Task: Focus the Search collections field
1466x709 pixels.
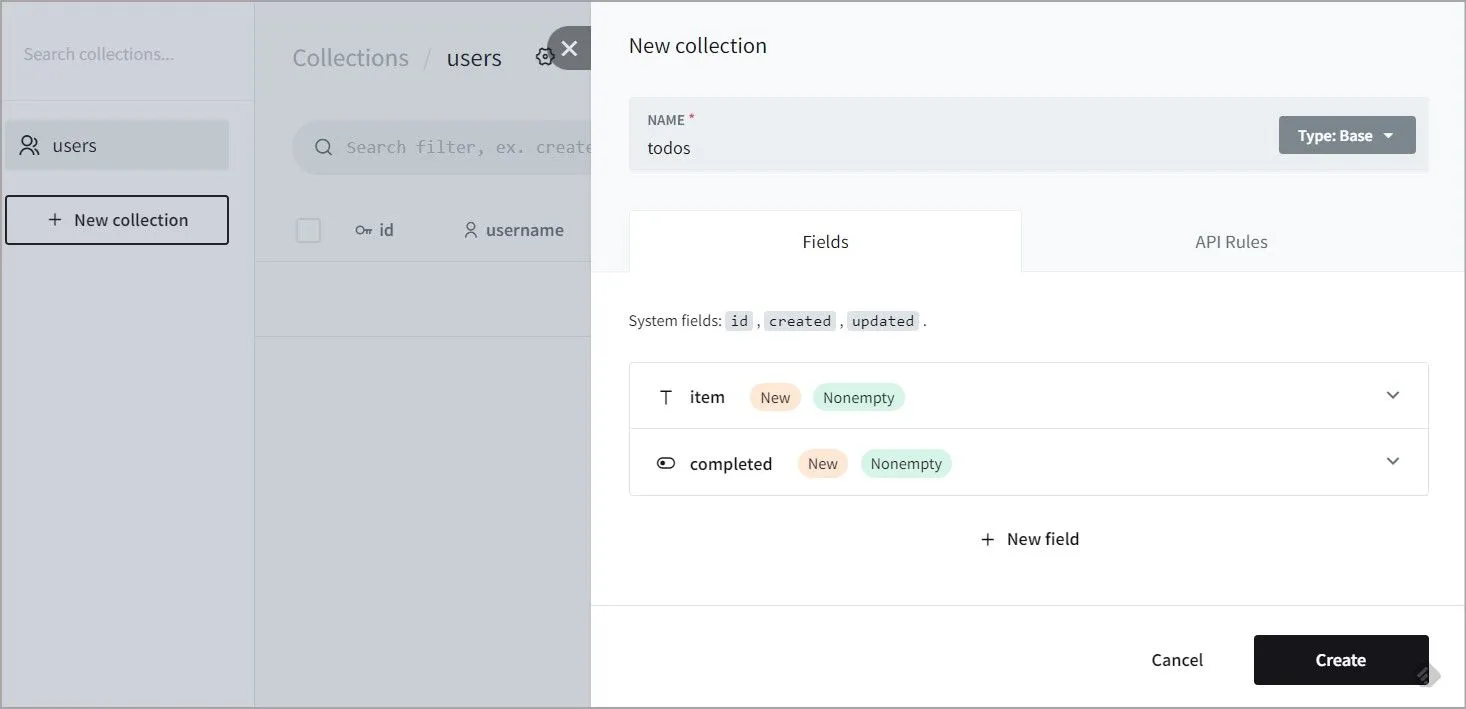Action: 127,54
